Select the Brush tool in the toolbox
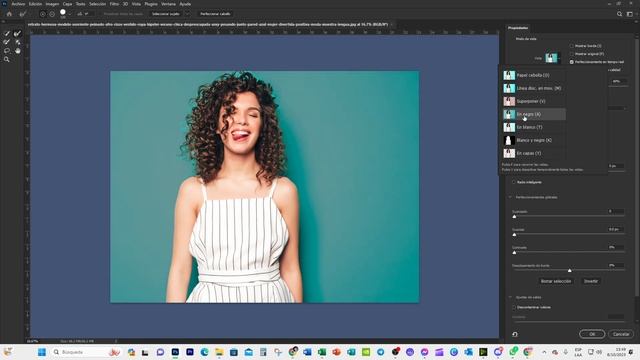 [x=7, y=42]
